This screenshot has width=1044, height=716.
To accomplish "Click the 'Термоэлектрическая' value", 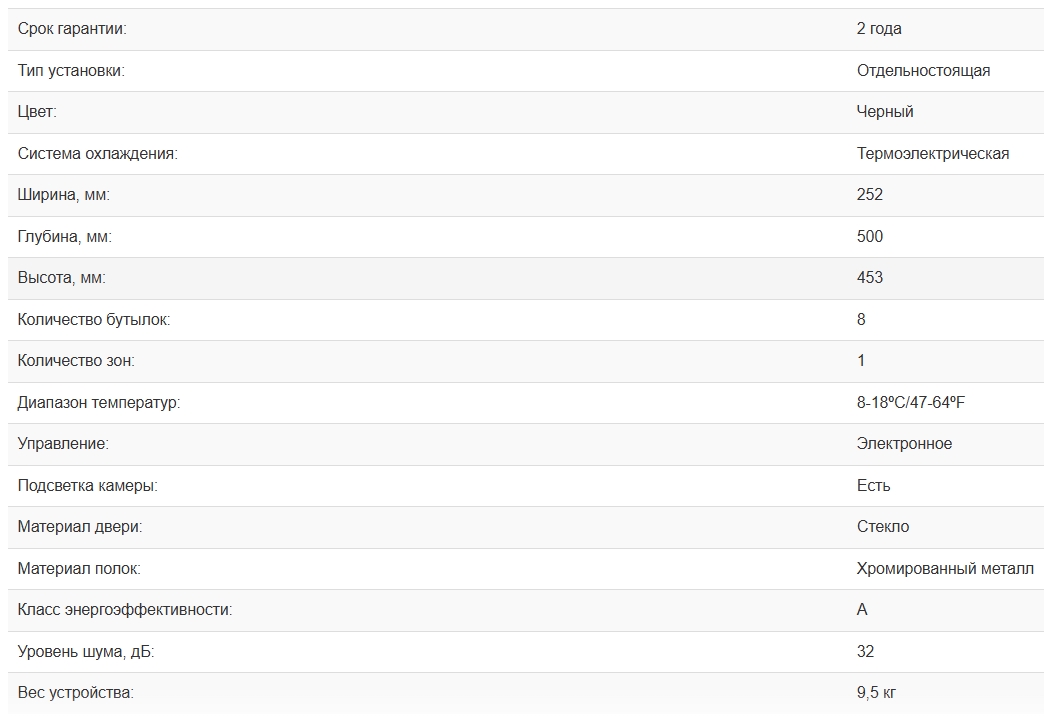I will pyautogui.click(x=932, y=153).
